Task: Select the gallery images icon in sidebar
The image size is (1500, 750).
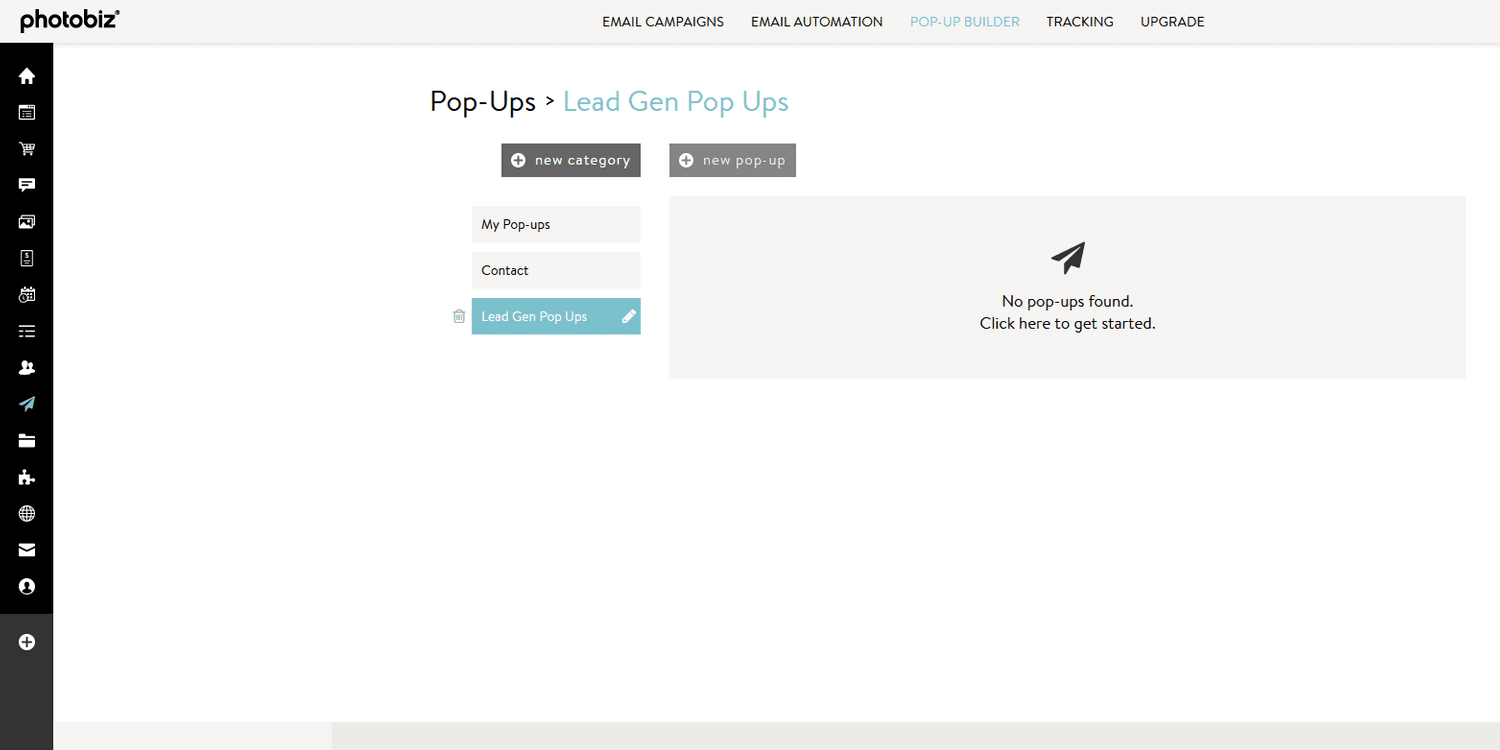Action: (x=27, y=221)
